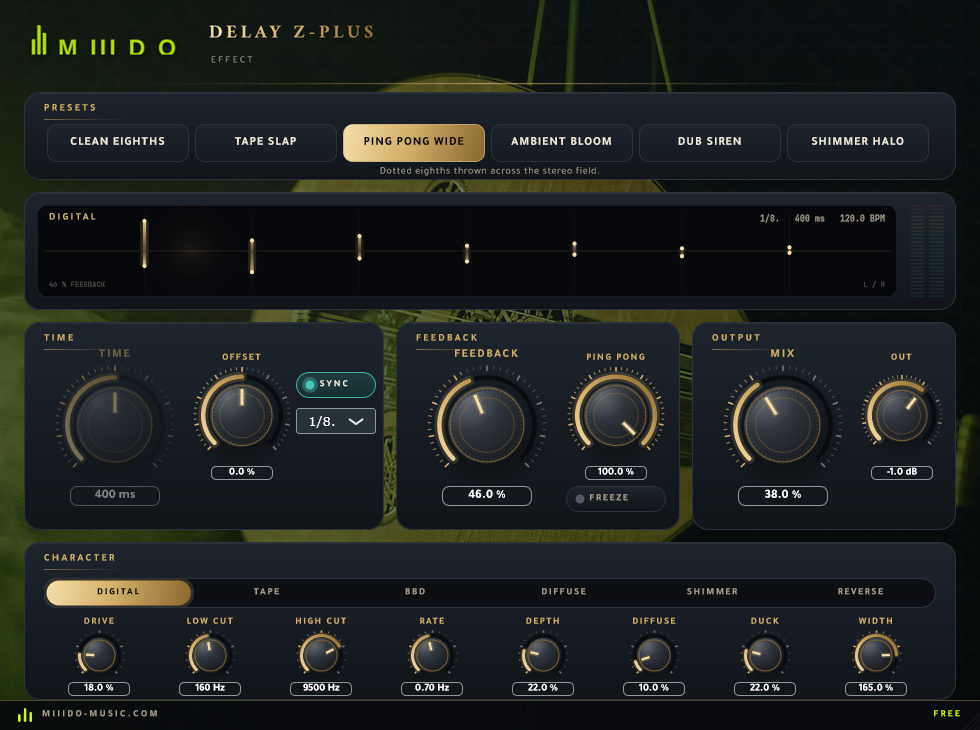980x730 pixels.
Task: Click the large Time knob
Action: 114,423
